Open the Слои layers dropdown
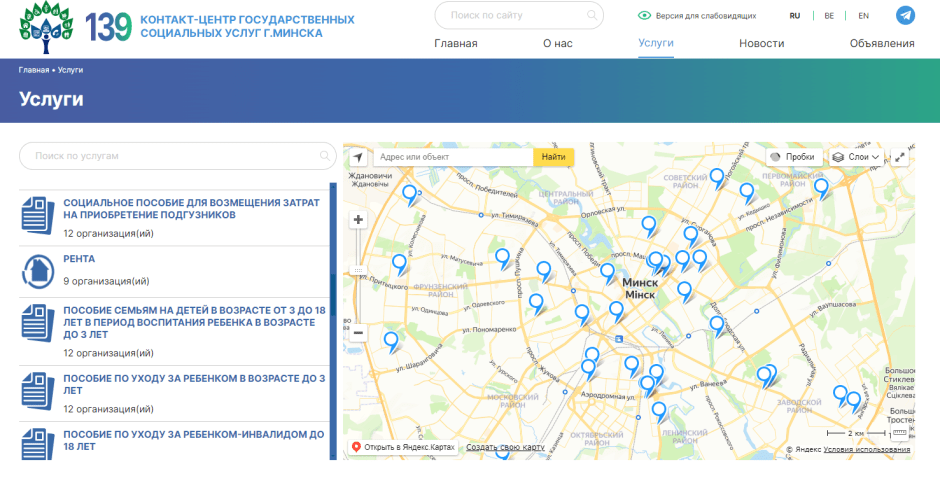 (x=857, y=157)
